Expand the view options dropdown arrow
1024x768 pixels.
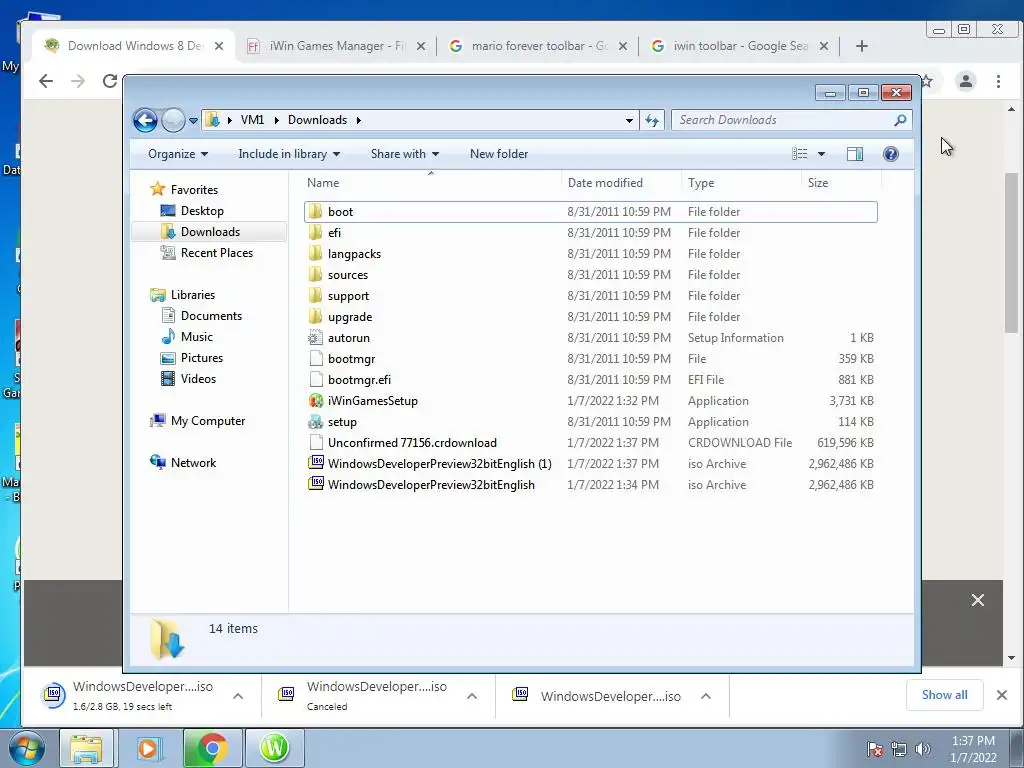click(822, 154)
